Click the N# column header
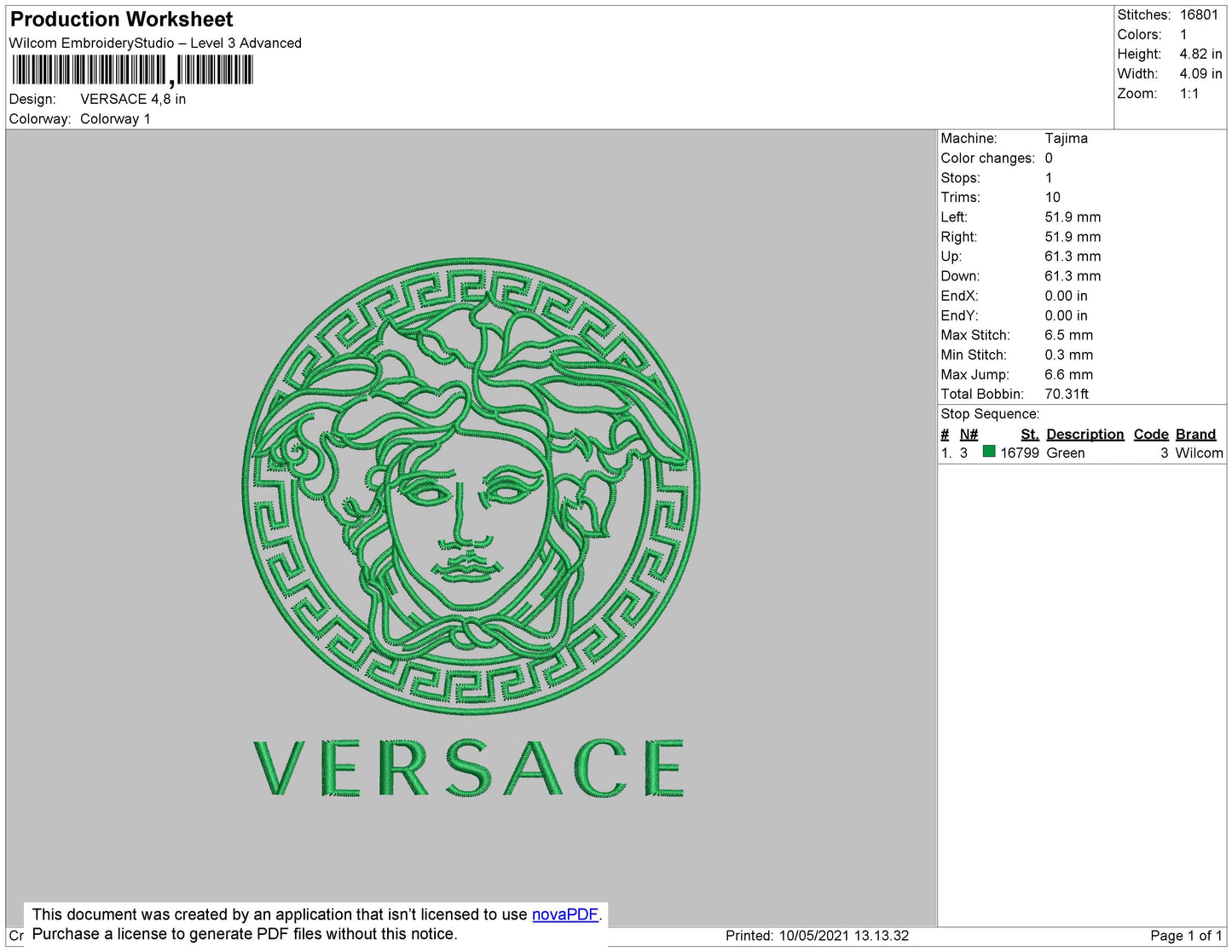This screenshot has width=1232, height=952. tap(969, 434)
